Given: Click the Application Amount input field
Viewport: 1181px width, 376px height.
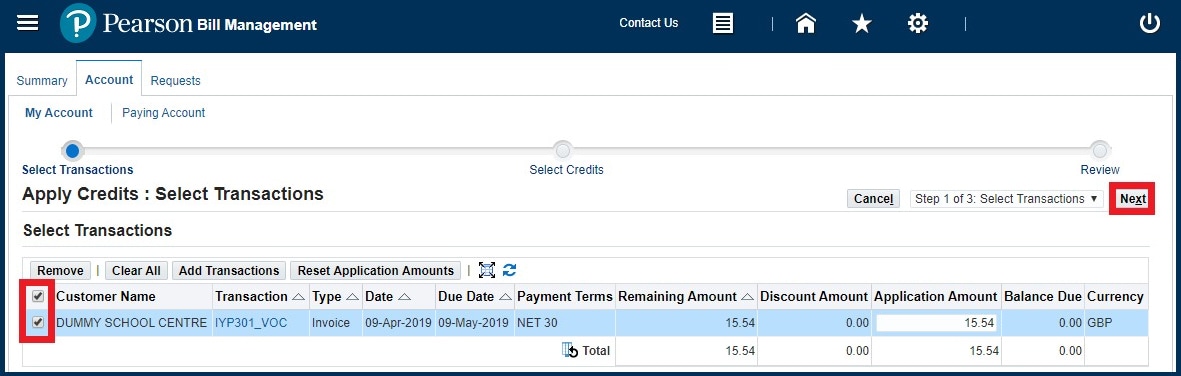Looking at the screenshot, I should 938,323.
